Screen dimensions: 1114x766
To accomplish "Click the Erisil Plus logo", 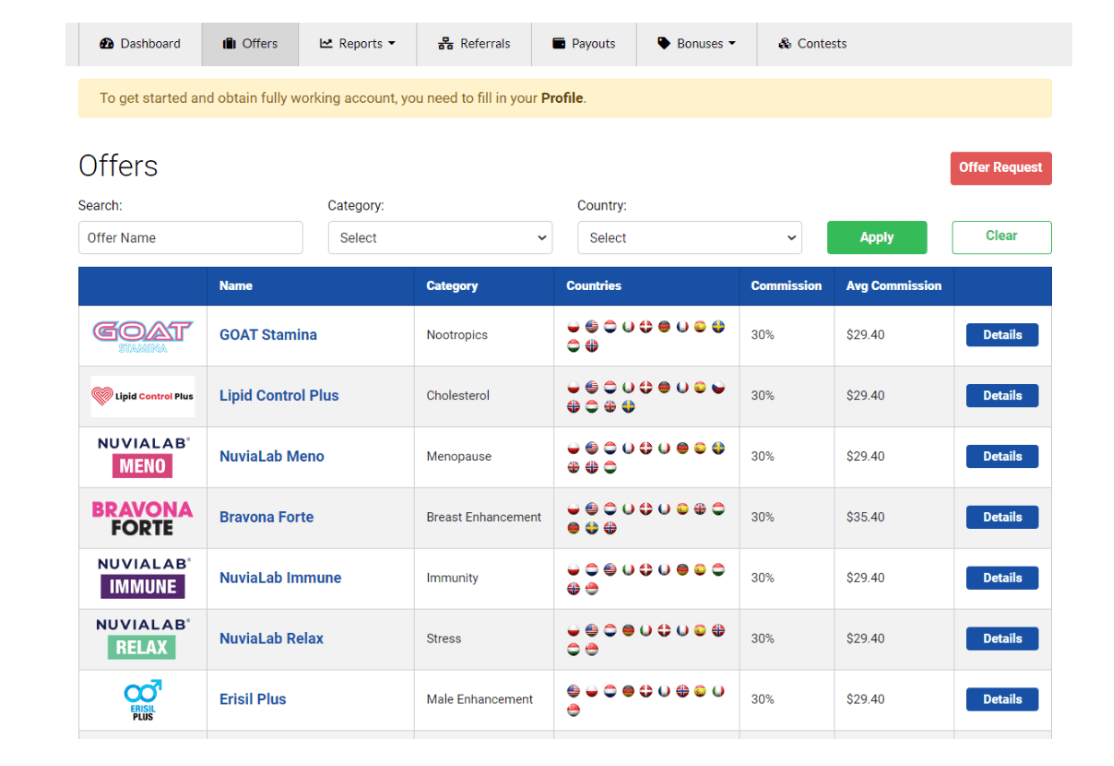I will [143, 700].
